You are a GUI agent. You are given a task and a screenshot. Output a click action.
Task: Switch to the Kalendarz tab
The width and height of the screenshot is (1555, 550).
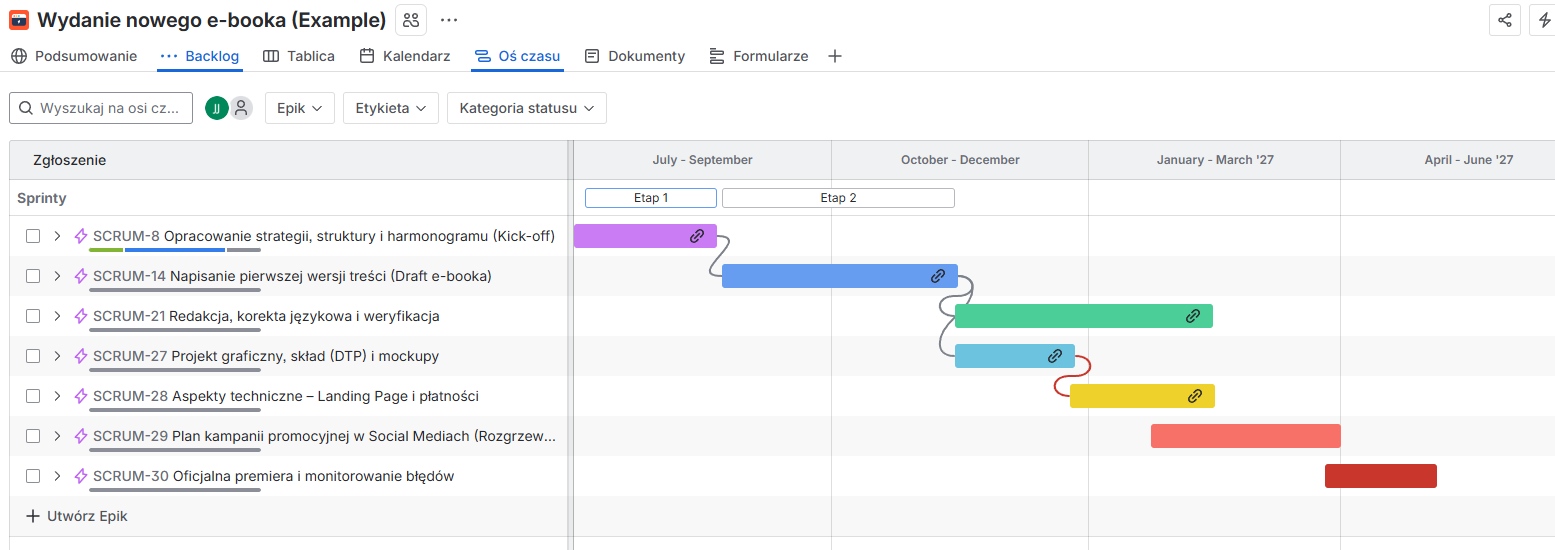[405, 56]
